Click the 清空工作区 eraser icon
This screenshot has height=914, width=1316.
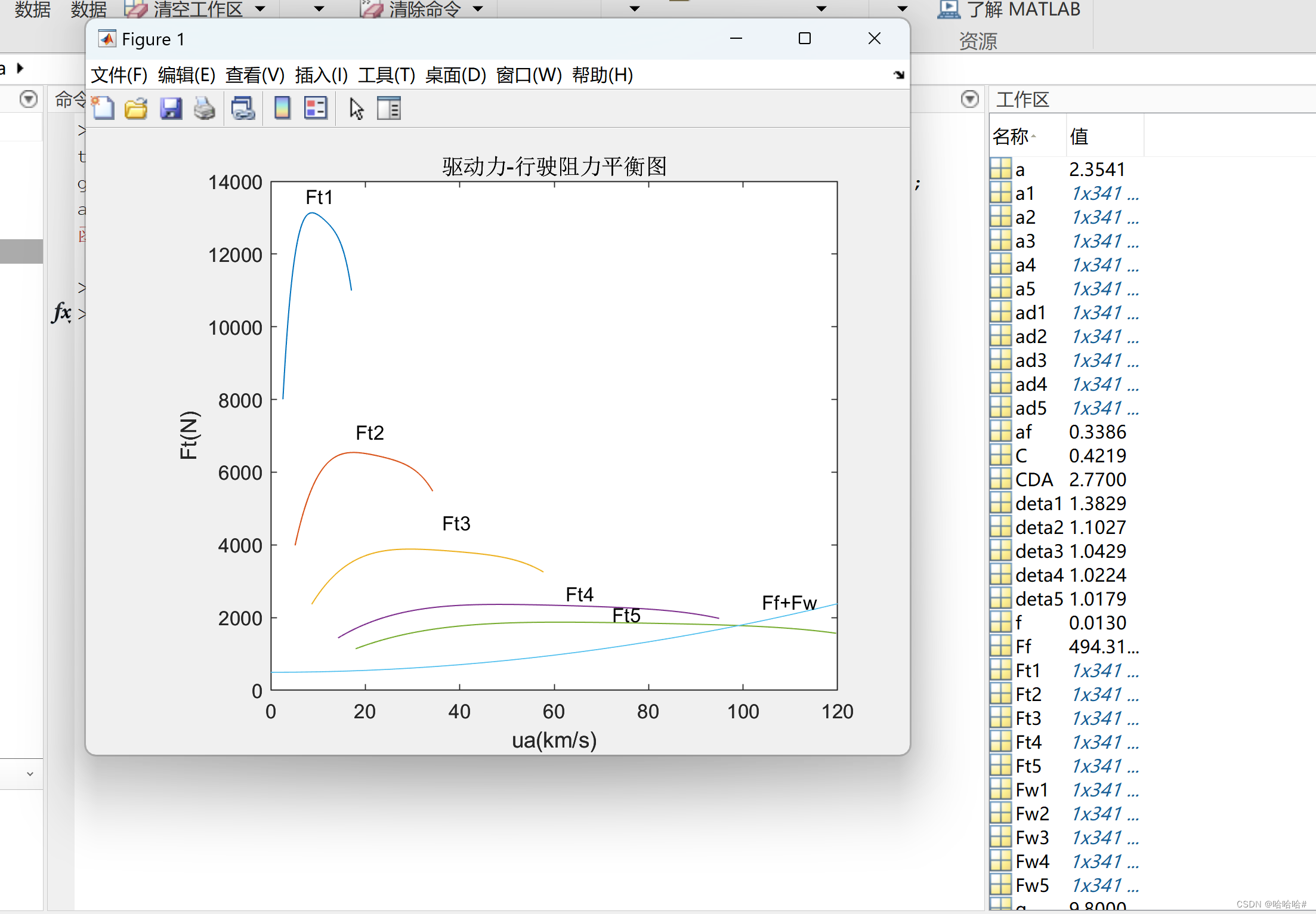pos(135,9)
